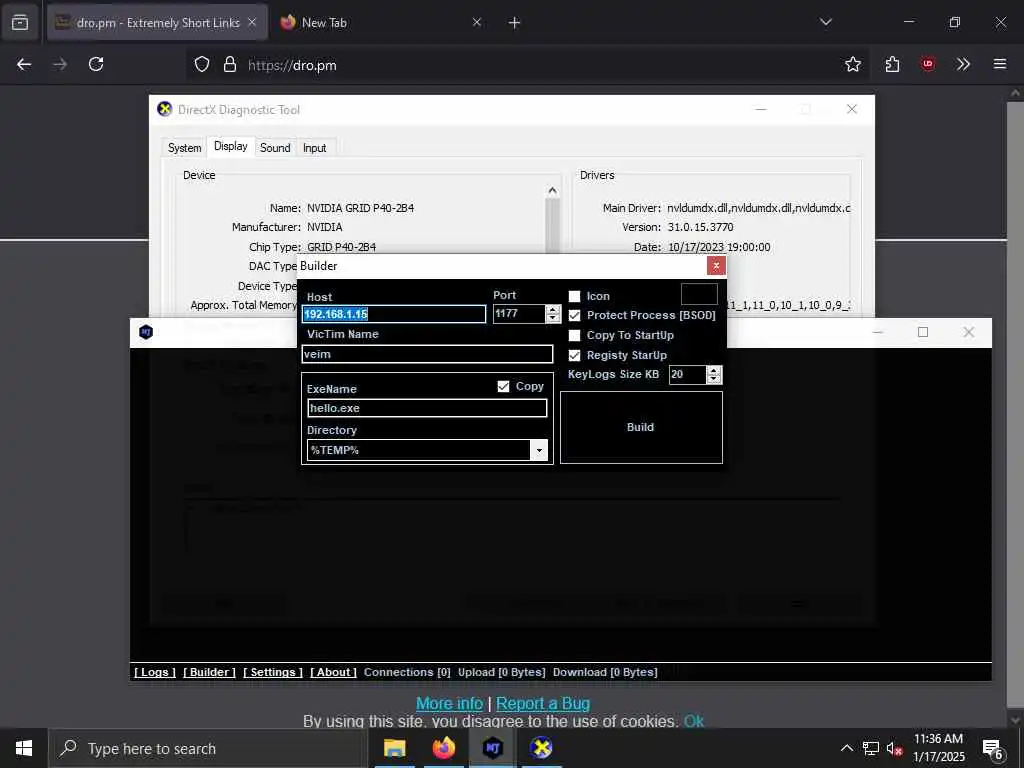This screenshot has height=768, width=1024.
Task: Expand more tools overflow chevrons
Action: [x=963, y=64]
